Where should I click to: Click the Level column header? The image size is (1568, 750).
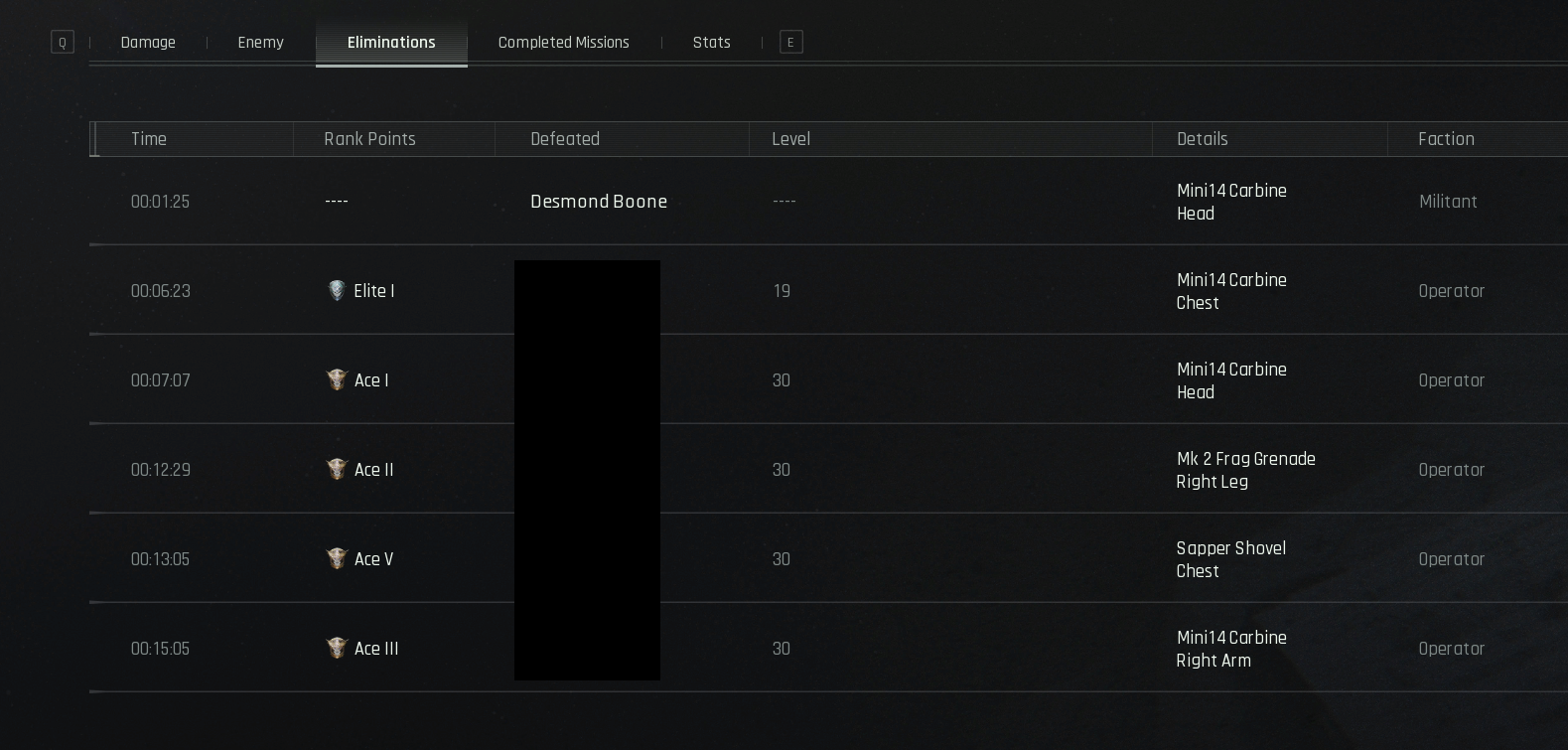pos(790,139)
